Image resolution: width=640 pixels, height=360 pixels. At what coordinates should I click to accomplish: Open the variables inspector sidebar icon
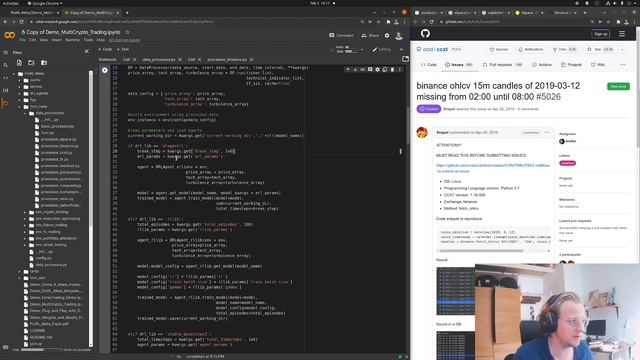click(5, 90)
